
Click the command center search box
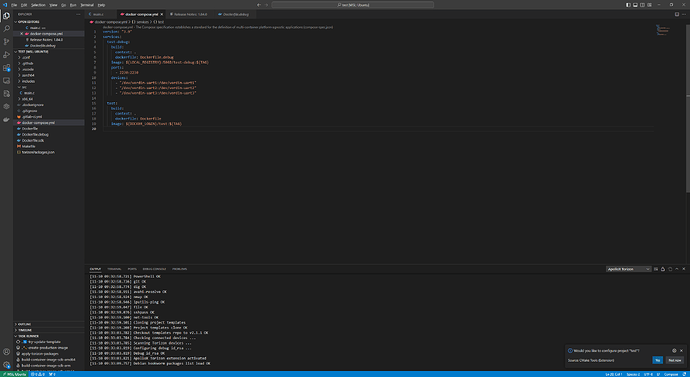[x=352, y=5]
